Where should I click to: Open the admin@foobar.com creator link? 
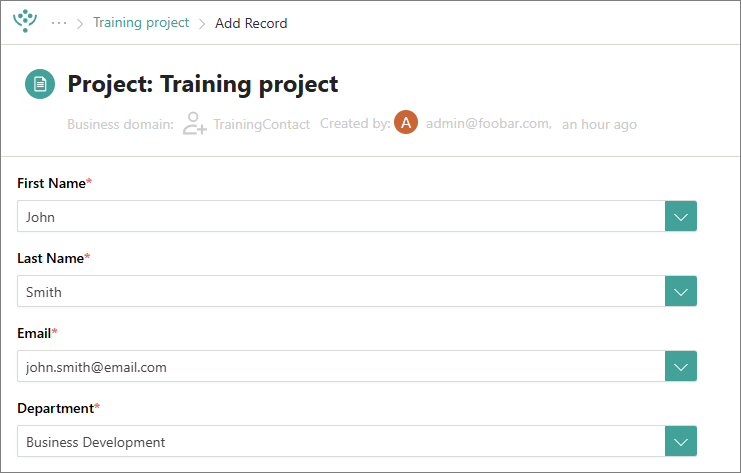point(489,124)
